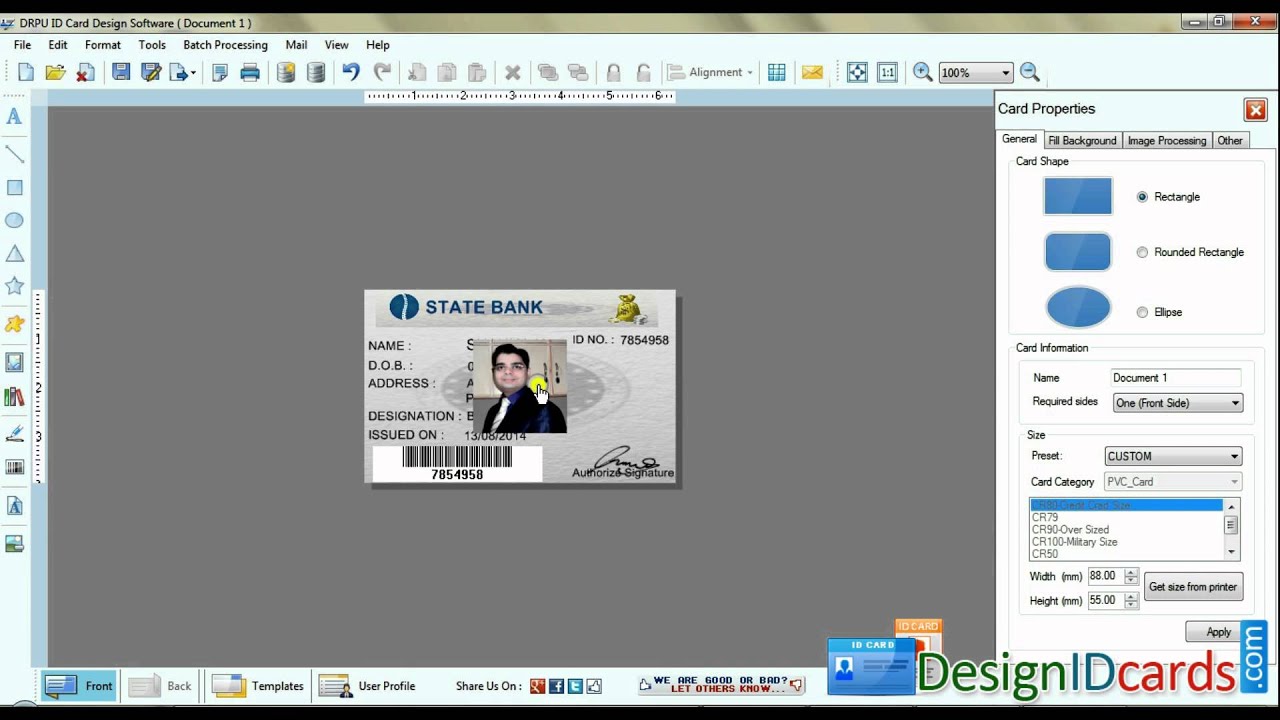Decrease the Height value stepper
The width and height of the screenshot is (1280, 720).
point(1131,604)
